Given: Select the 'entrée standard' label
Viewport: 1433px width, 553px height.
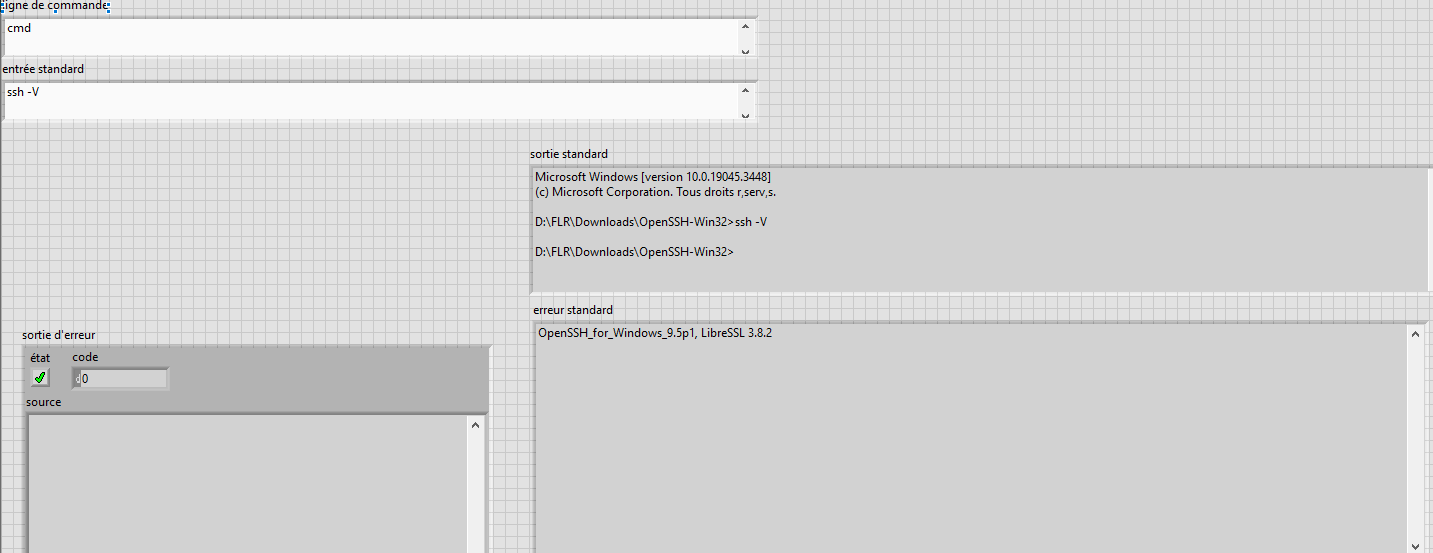Looking at the screenshot, I should [44, 69].
